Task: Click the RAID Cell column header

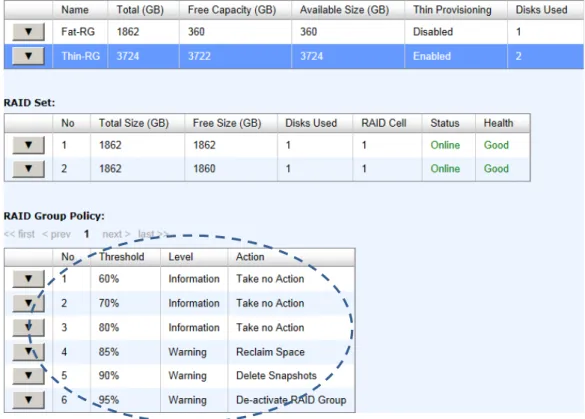Action: [x=384, y=123]
